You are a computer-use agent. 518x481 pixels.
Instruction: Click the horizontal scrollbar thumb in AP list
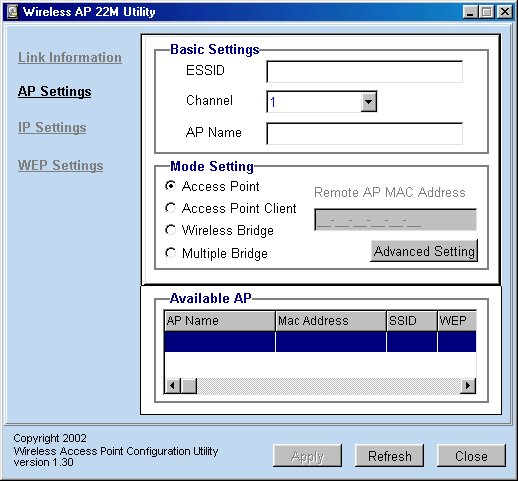tap(189, 386)
